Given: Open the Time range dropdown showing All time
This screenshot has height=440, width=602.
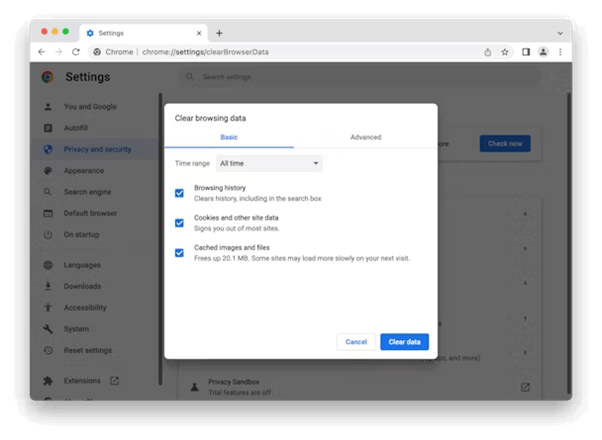Looking at the screenshot, I should coord(269,163).
